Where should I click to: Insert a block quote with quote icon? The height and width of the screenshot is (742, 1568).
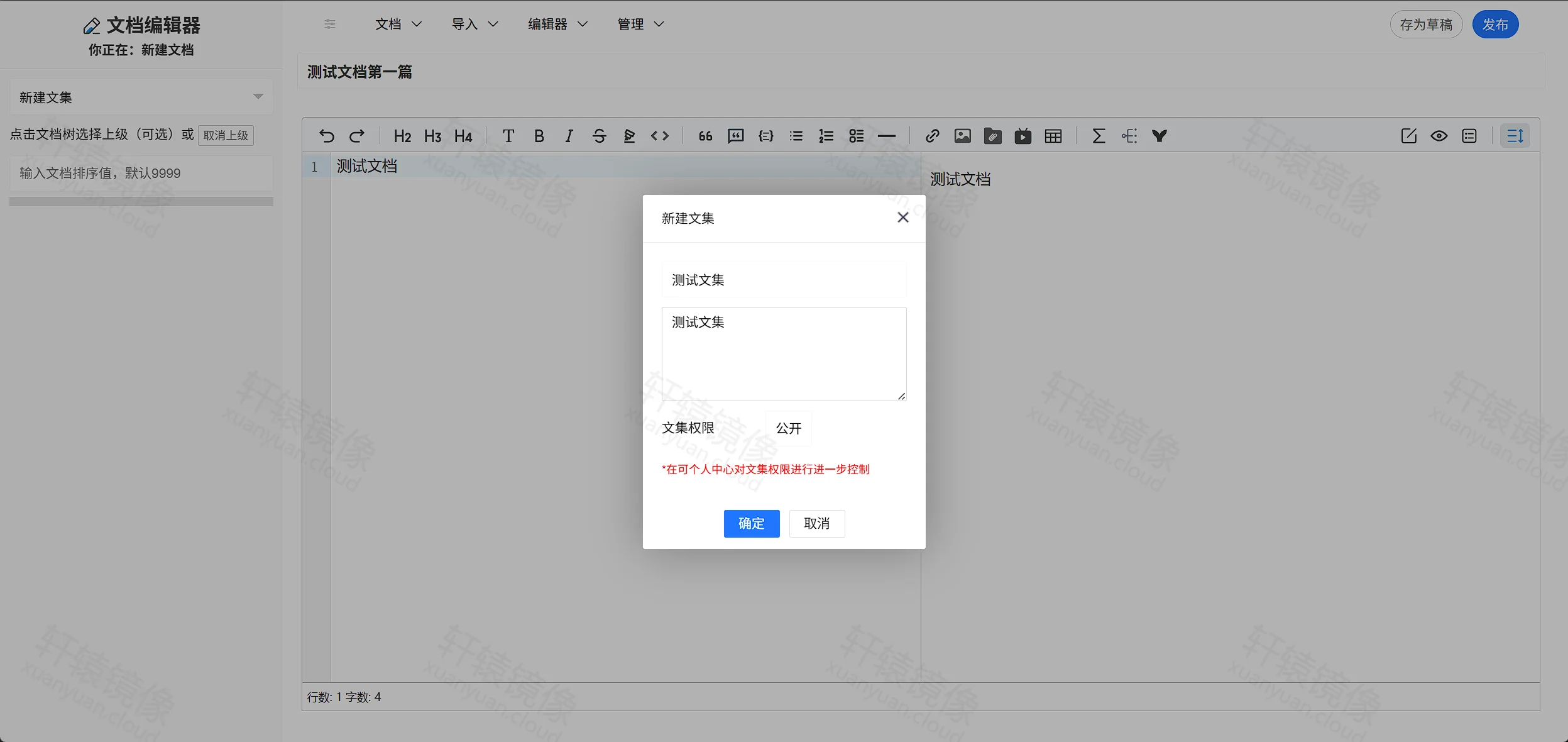(705, 136)
